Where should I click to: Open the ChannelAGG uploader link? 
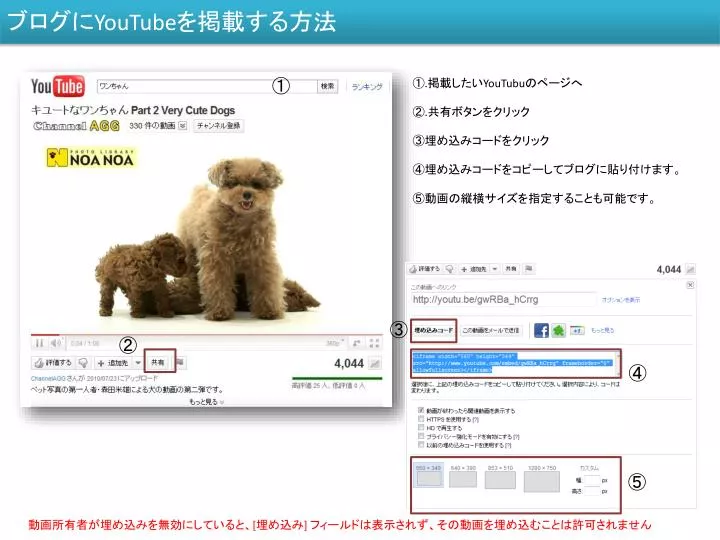pos(48,378)
